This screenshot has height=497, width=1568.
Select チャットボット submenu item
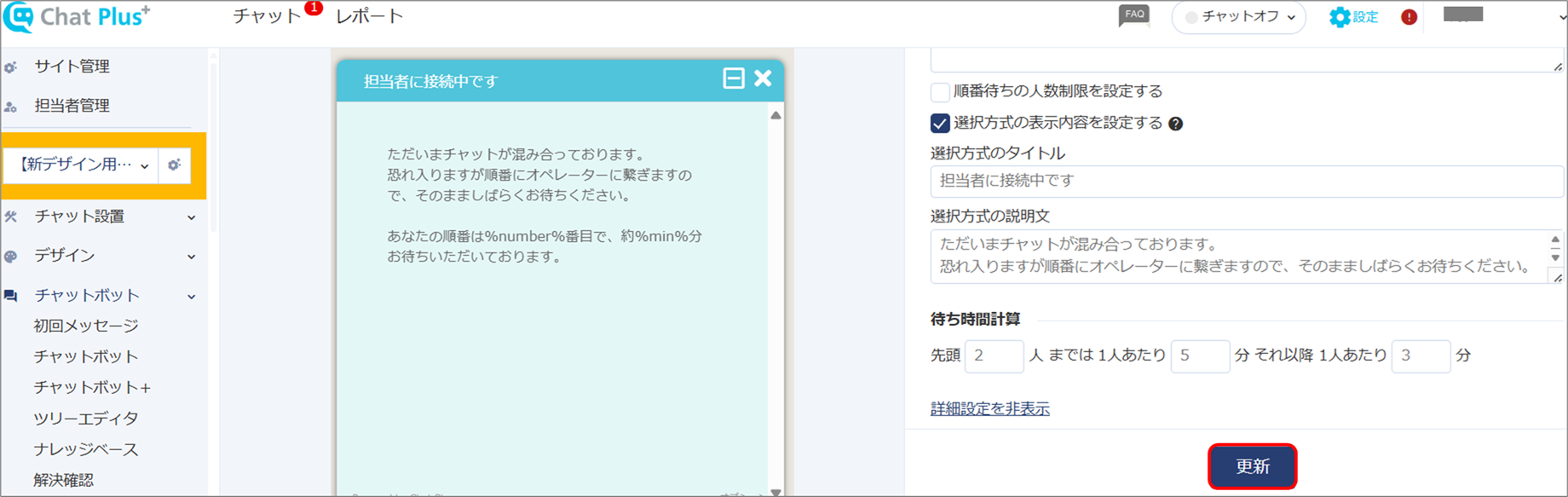tap(85, 356)
